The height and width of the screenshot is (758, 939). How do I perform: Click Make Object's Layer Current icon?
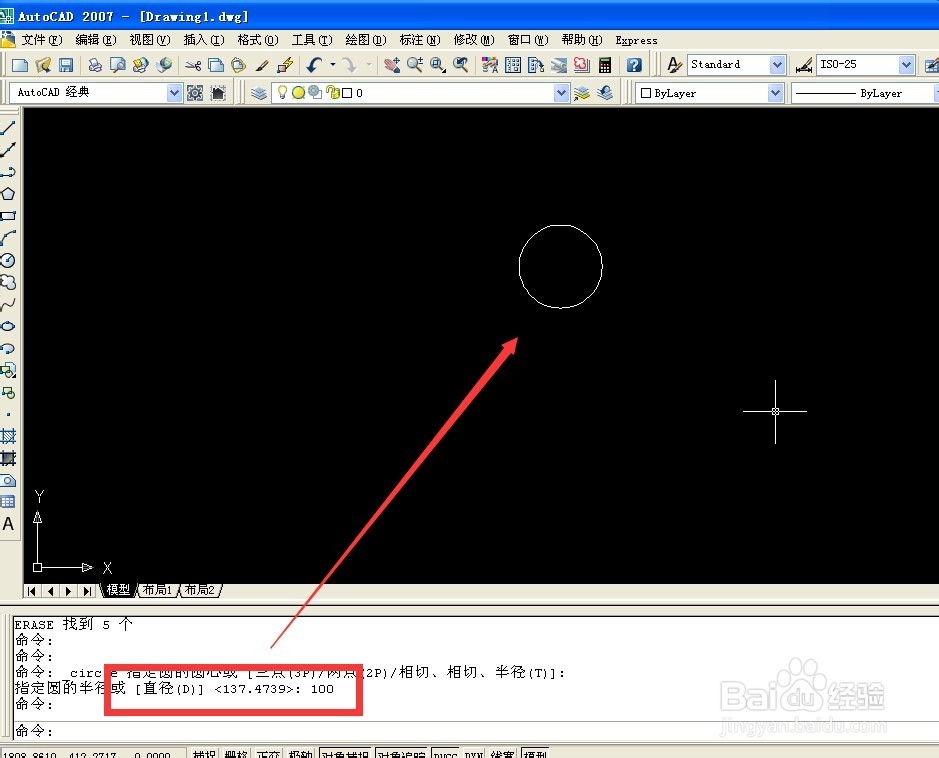click(x=581, y=93)
